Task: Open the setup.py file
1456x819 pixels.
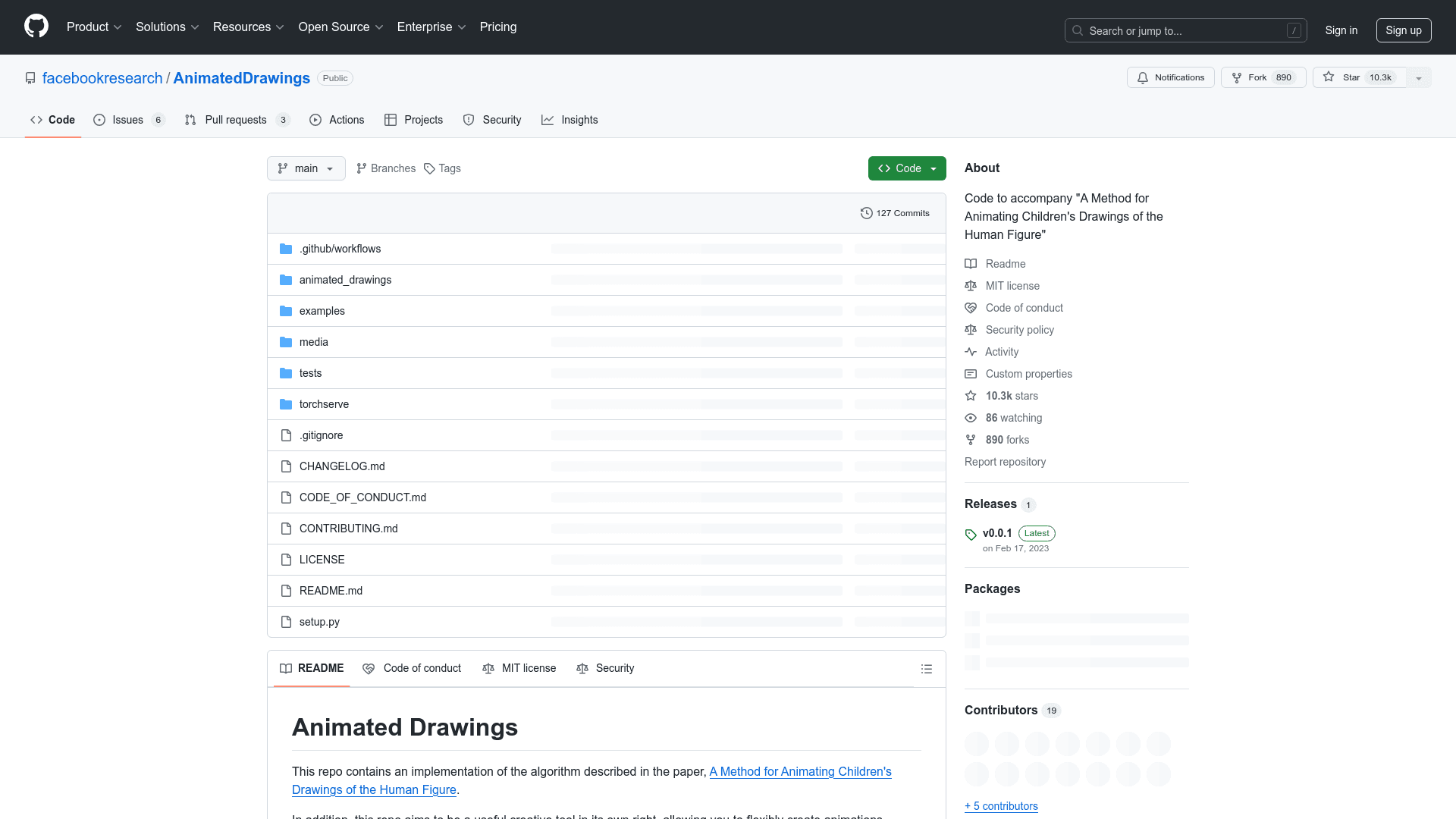Action: click(x=319, y=622)
